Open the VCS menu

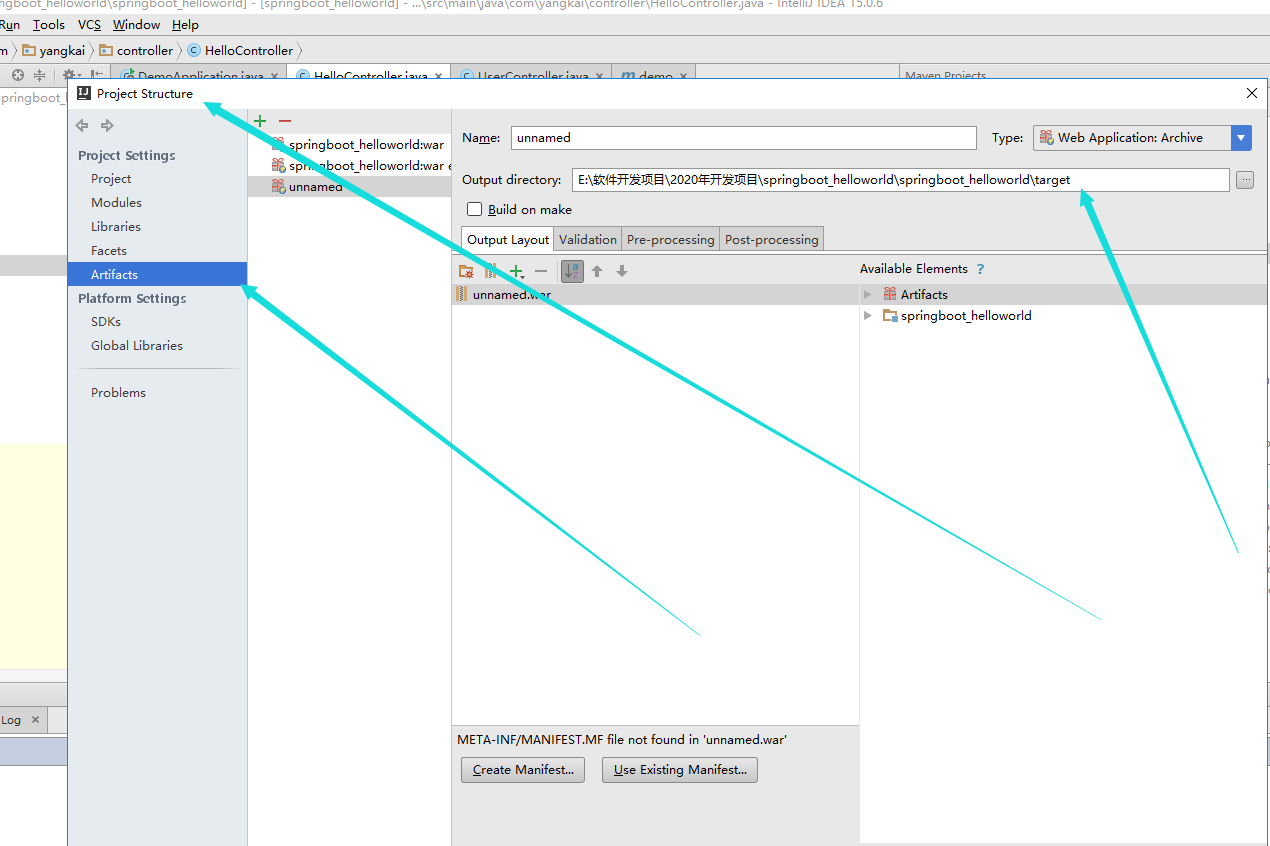click(x=89, y=25)
